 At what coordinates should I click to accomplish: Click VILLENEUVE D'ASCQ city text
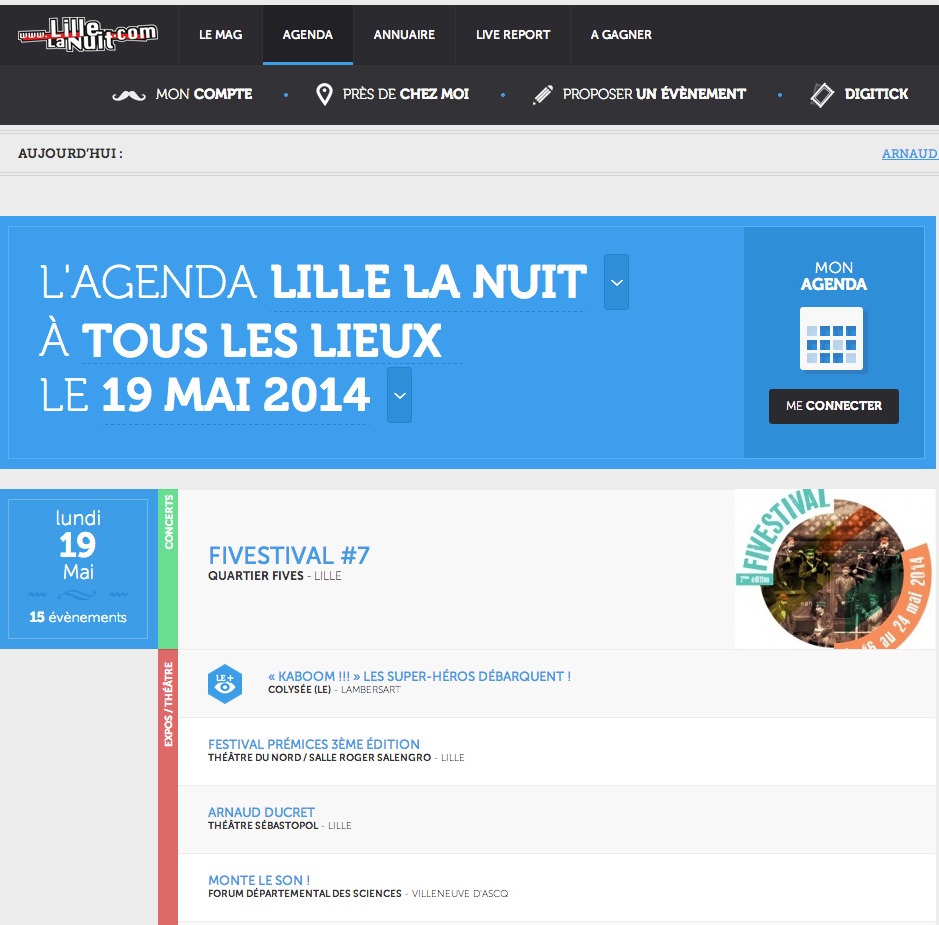click(x=460, y=894)
